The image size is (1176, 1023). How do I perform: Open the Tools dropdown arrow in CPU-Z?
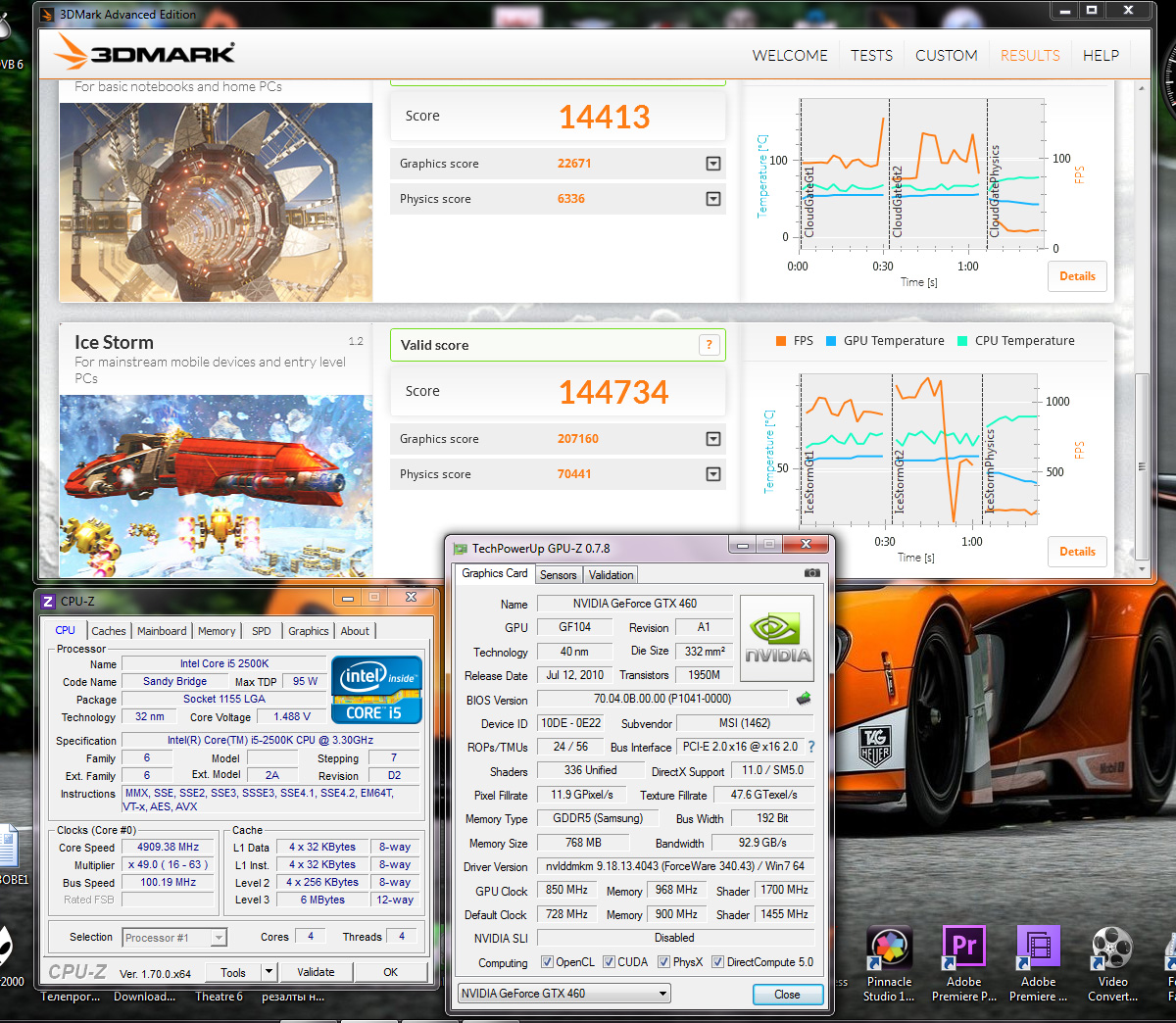[x=269, y=972]
